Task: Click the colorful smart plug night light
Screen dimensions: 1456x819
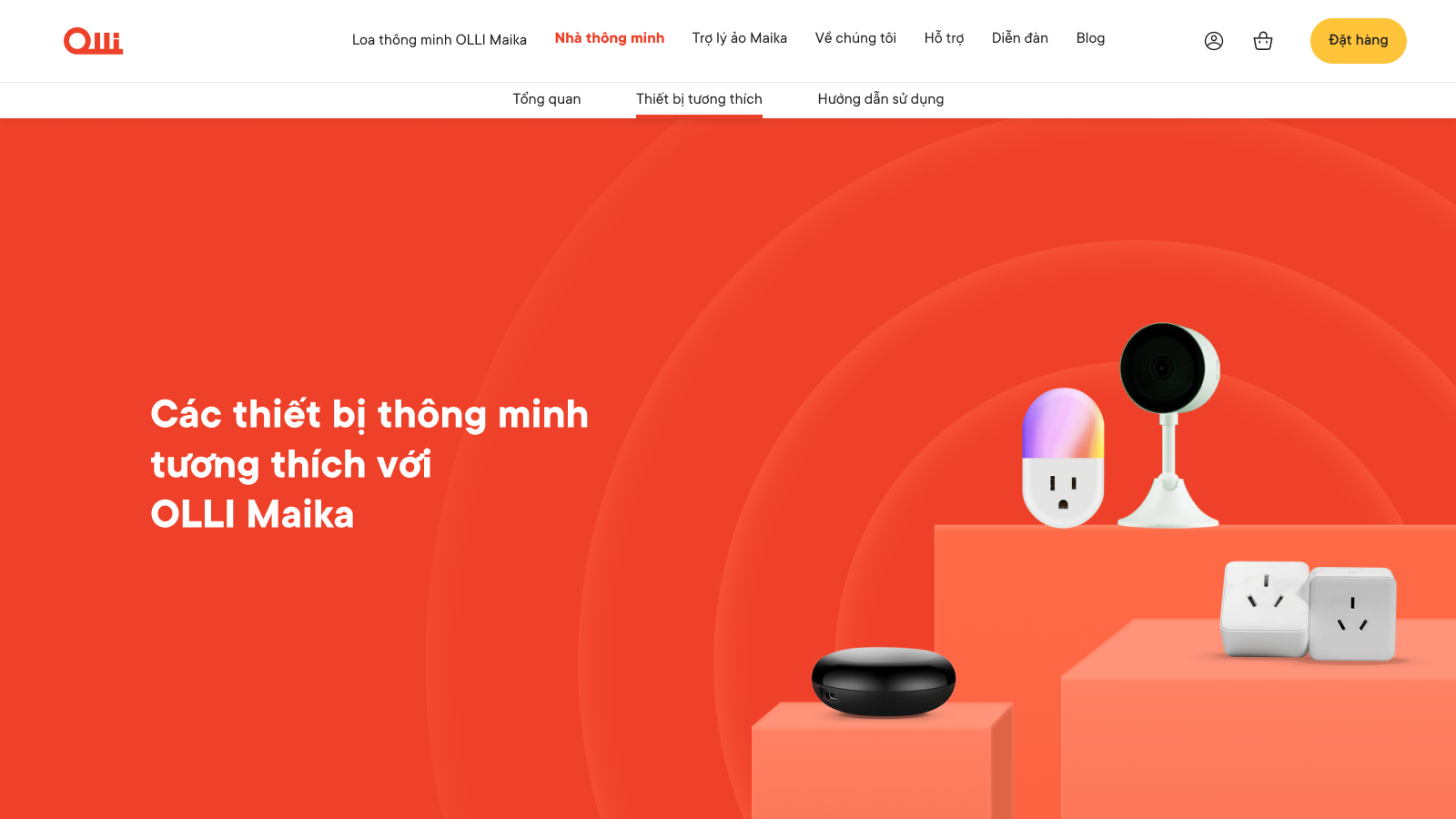Action: pyautogui.click(x=1063, y=458)
